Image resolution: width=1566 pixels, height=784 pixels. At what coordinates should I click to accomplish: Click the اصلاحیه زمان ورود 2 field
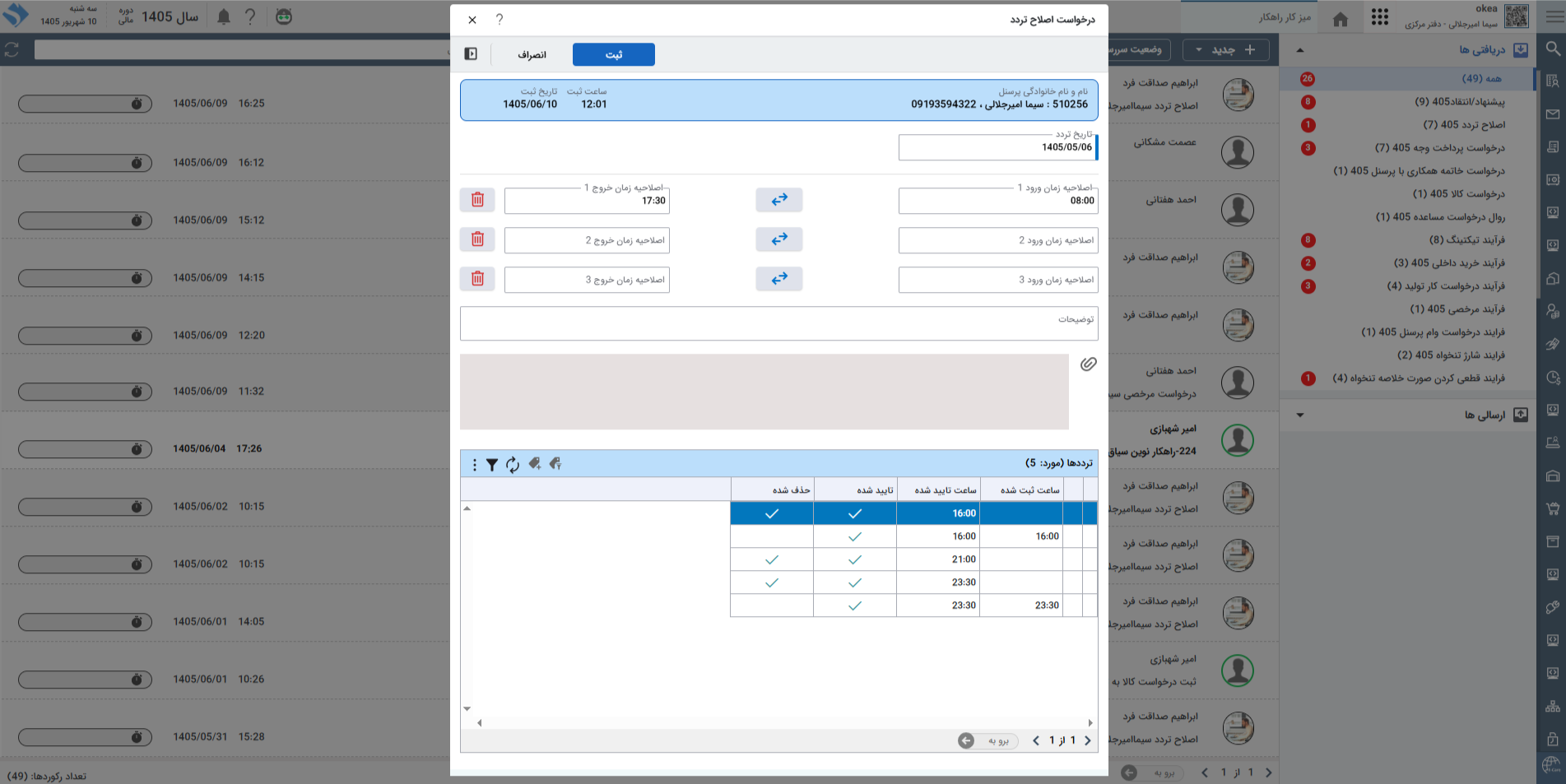tap(997, 240)
